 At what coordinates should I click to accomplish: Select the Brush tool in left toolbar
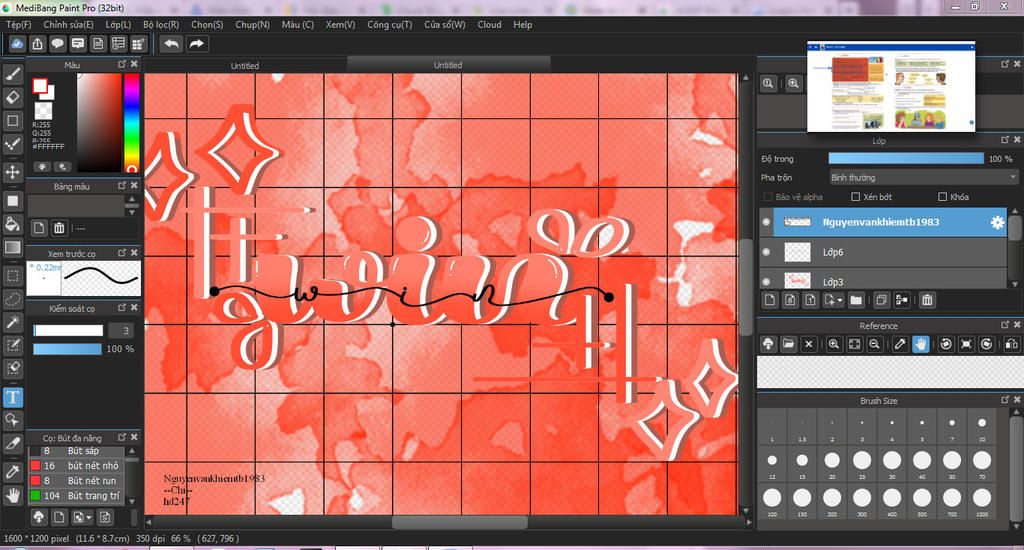[x=12, y=74]
